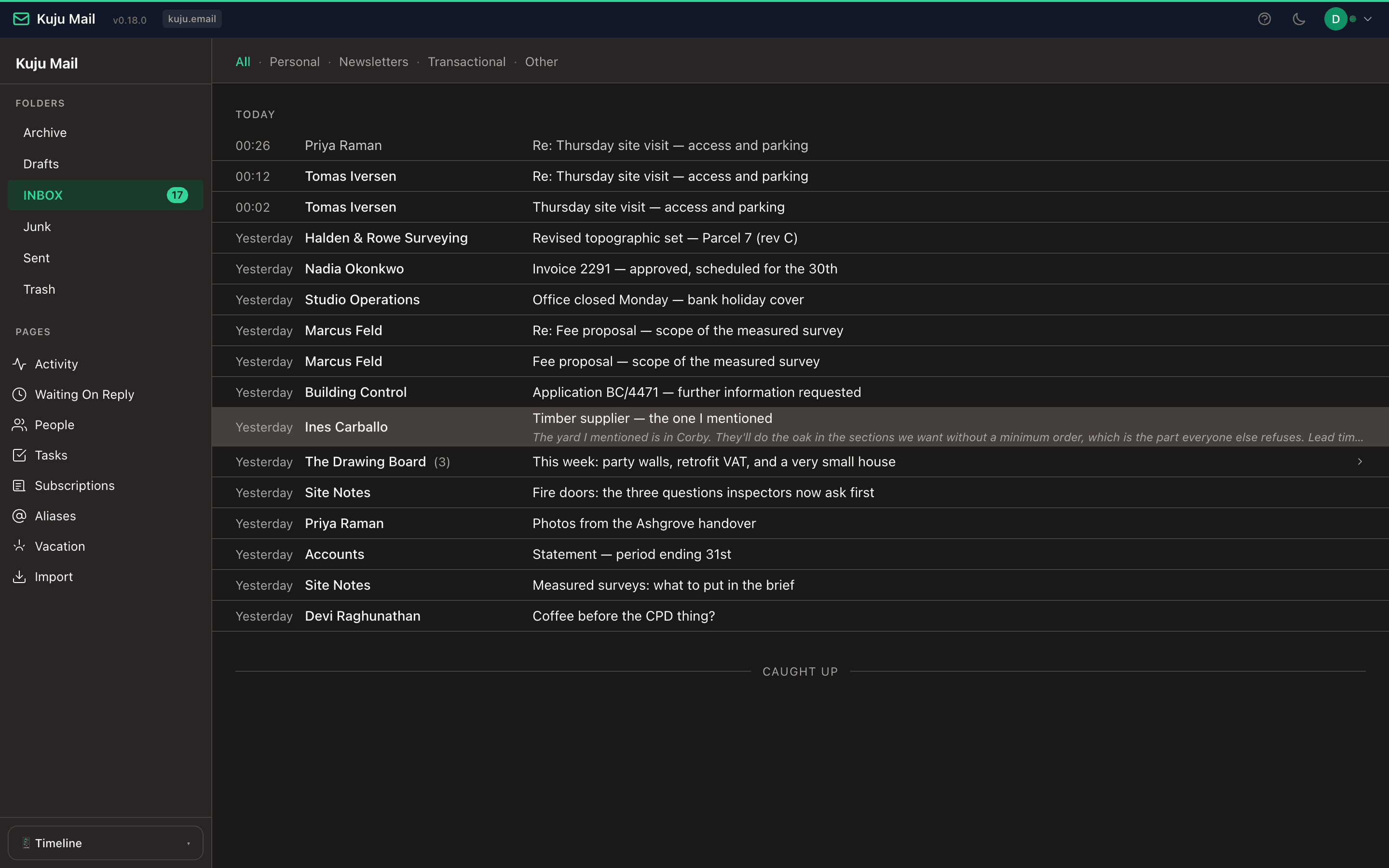Open Devi Raghunathan's Coffee email
The image size is (1389, 868).
click(x=800, y=616)
